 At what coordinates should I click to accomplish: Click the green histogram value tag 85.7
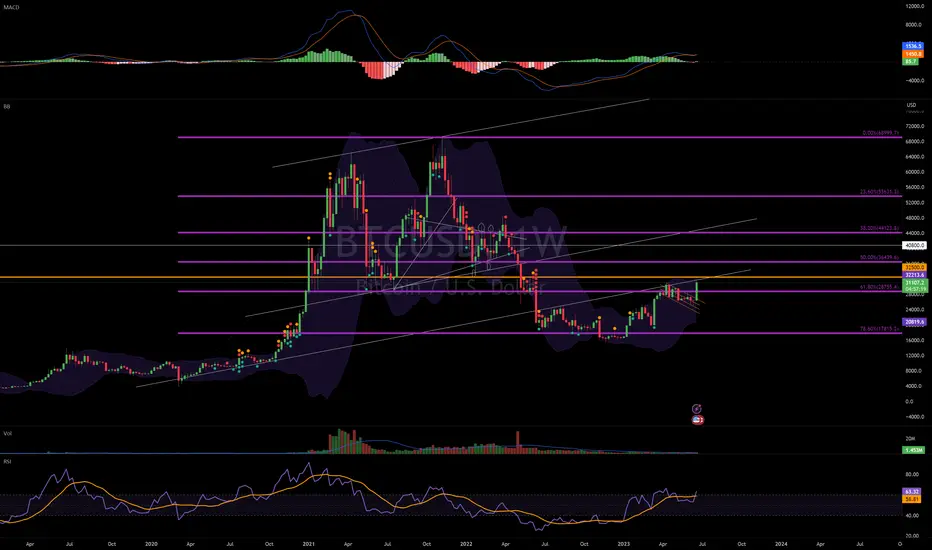911,61
